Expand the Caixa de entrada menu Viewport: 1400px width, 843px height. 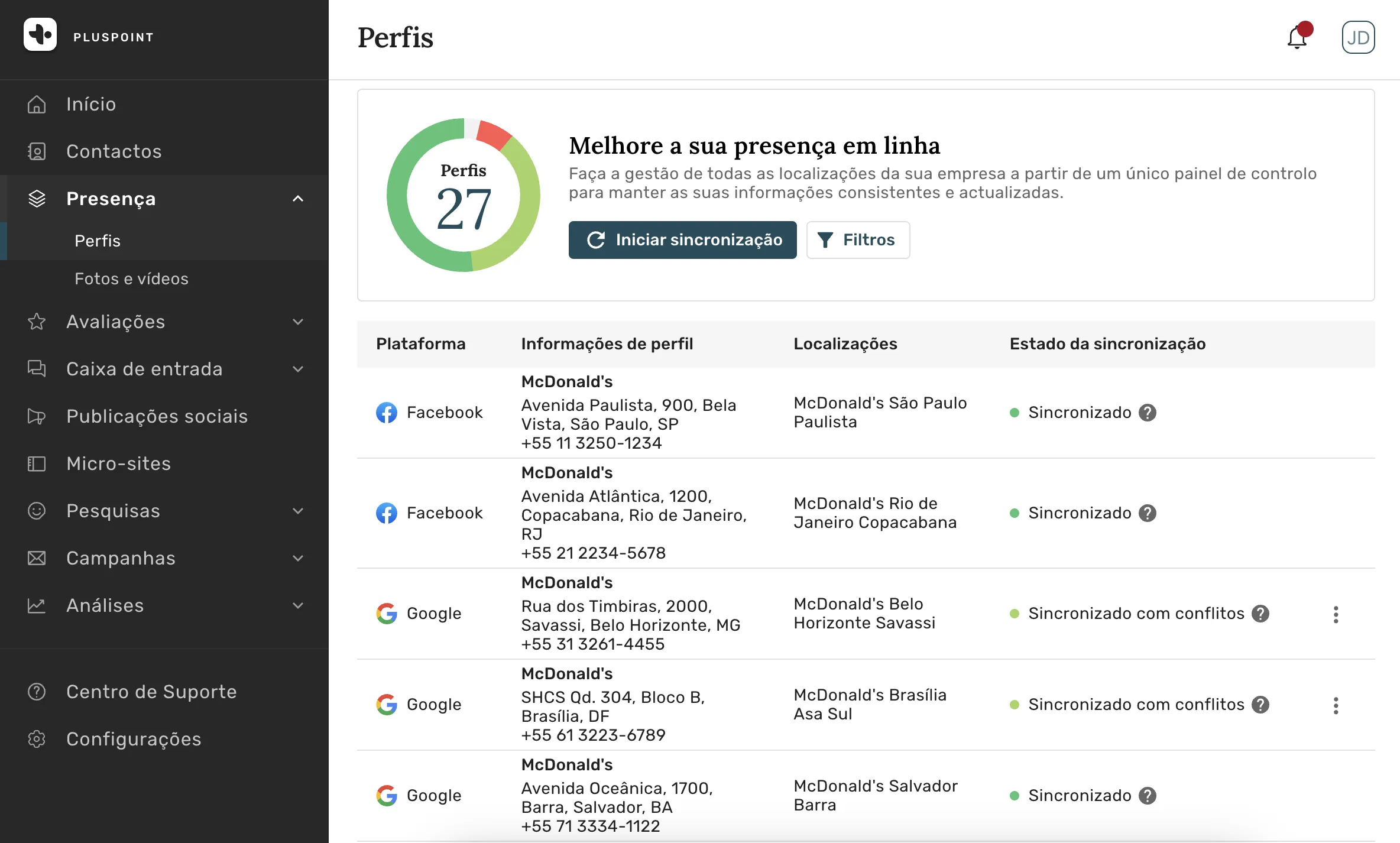point(298,369)
